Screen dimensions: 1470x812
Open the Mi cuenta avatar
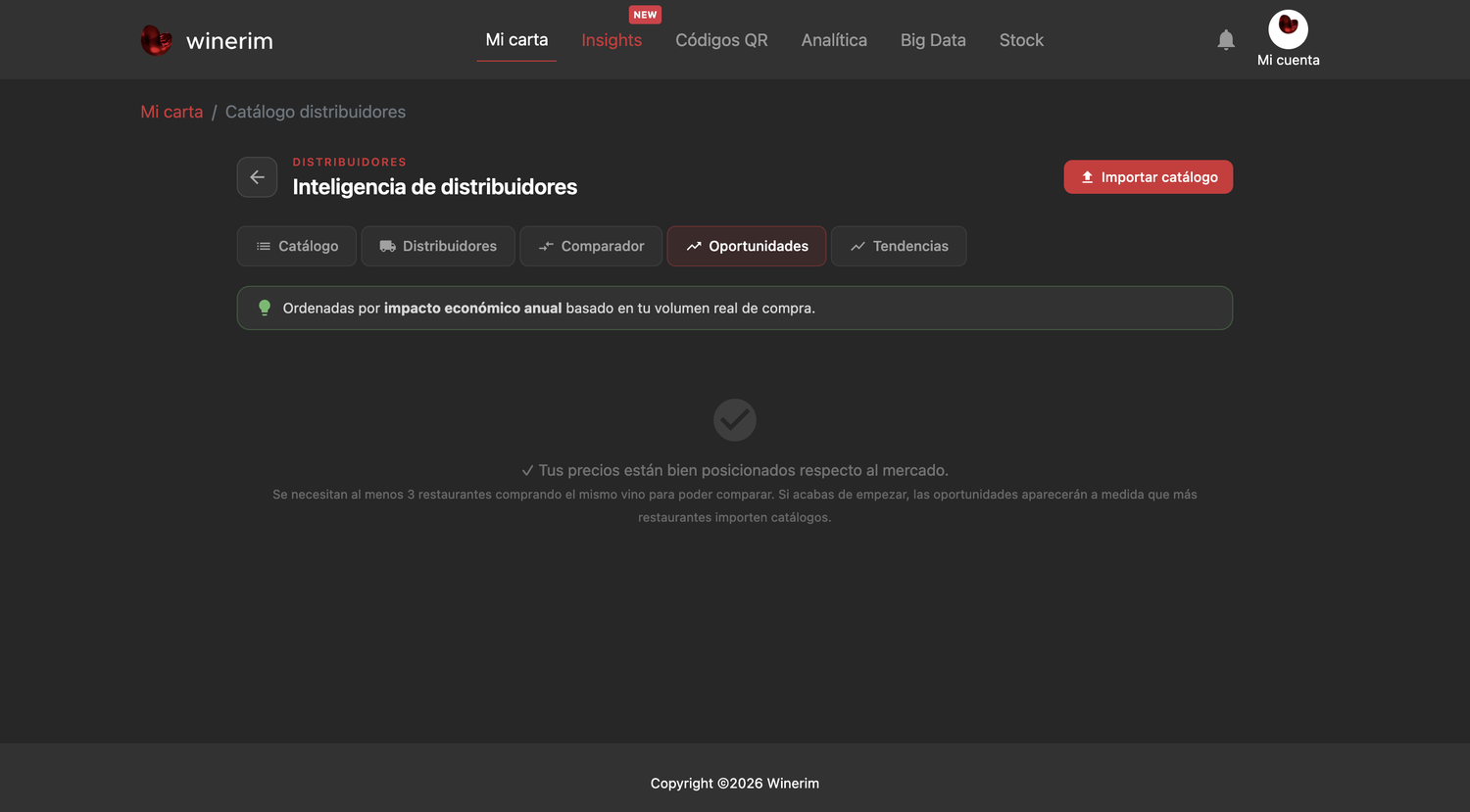click(x=1288, y=29)
